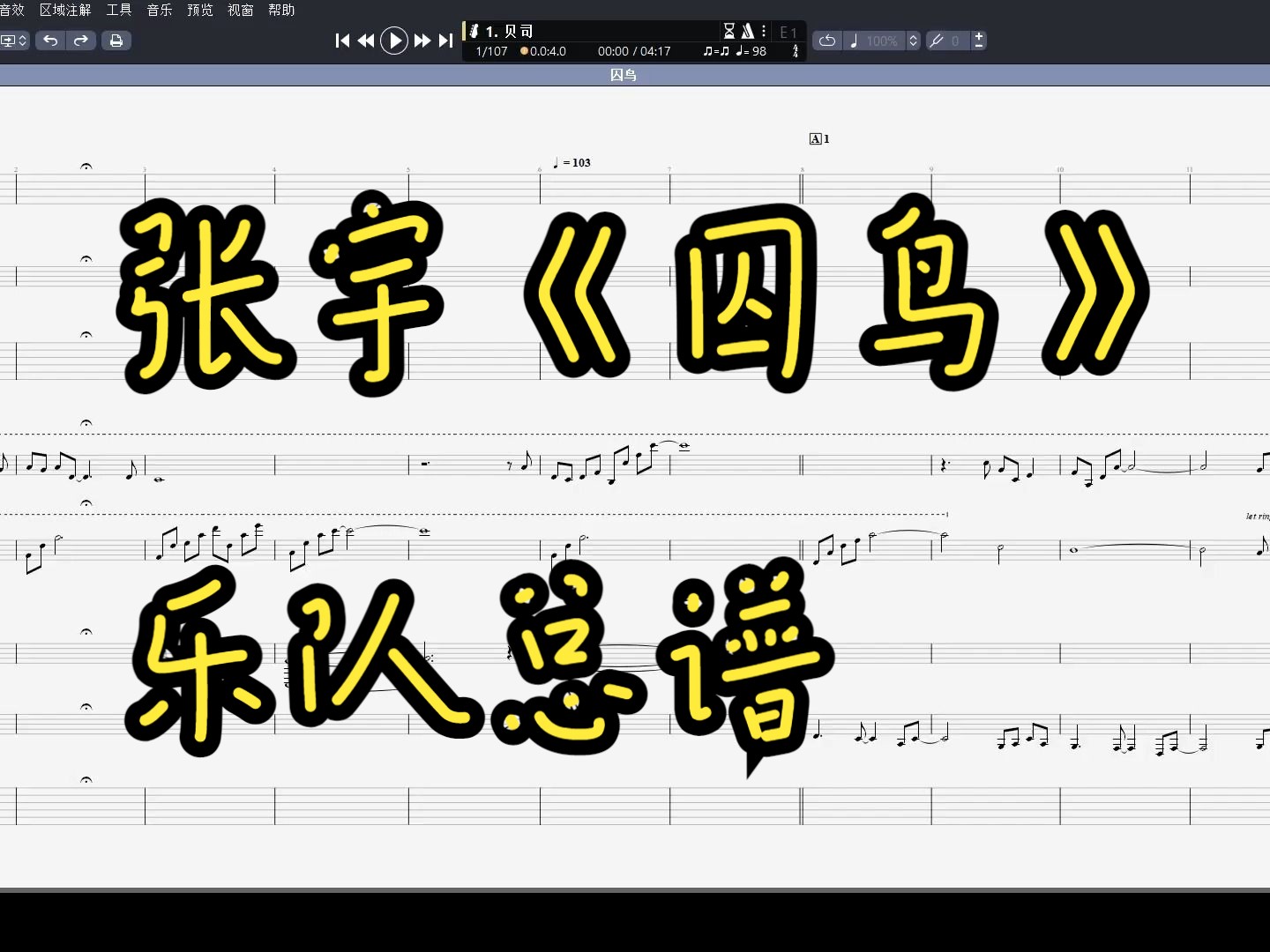Click the tuning fork icon
This screenshot has height=952, width=1270.
click(937, 41)
